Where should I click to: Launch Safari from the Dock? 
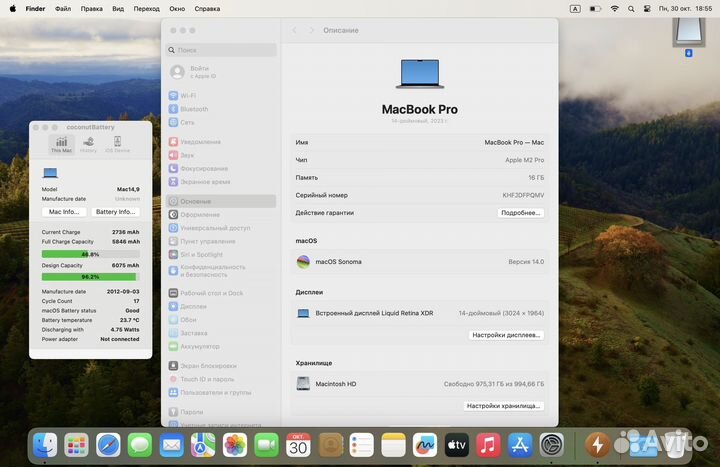108,444
